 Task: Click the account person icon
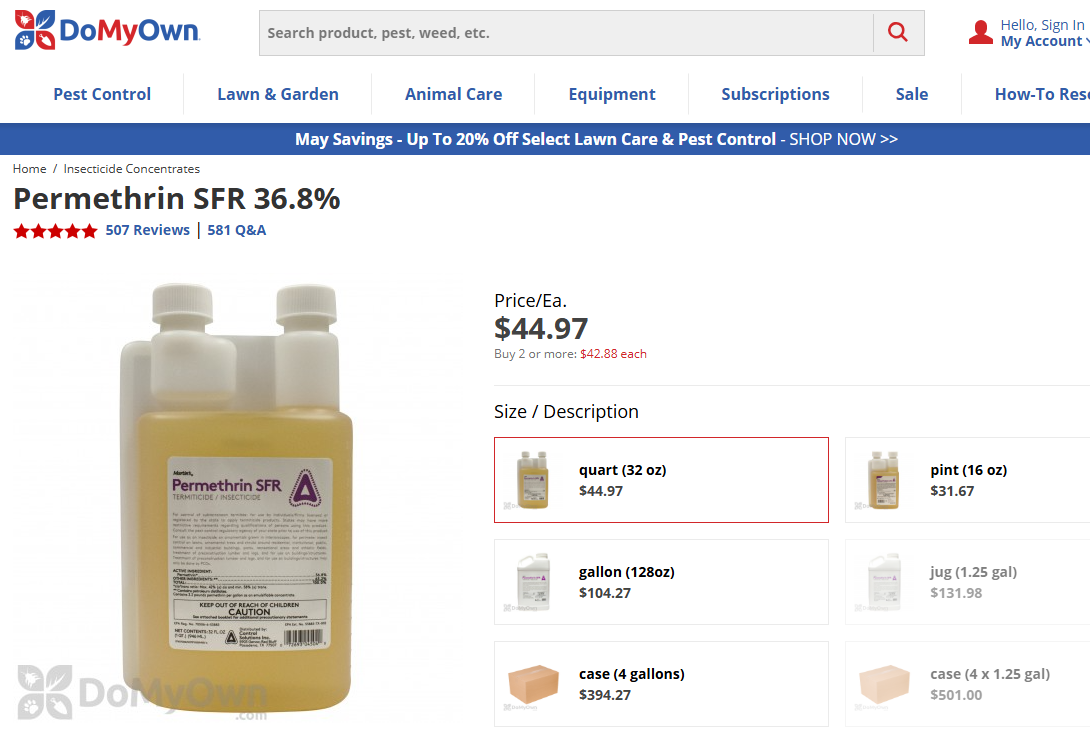(x=981, y=33)
